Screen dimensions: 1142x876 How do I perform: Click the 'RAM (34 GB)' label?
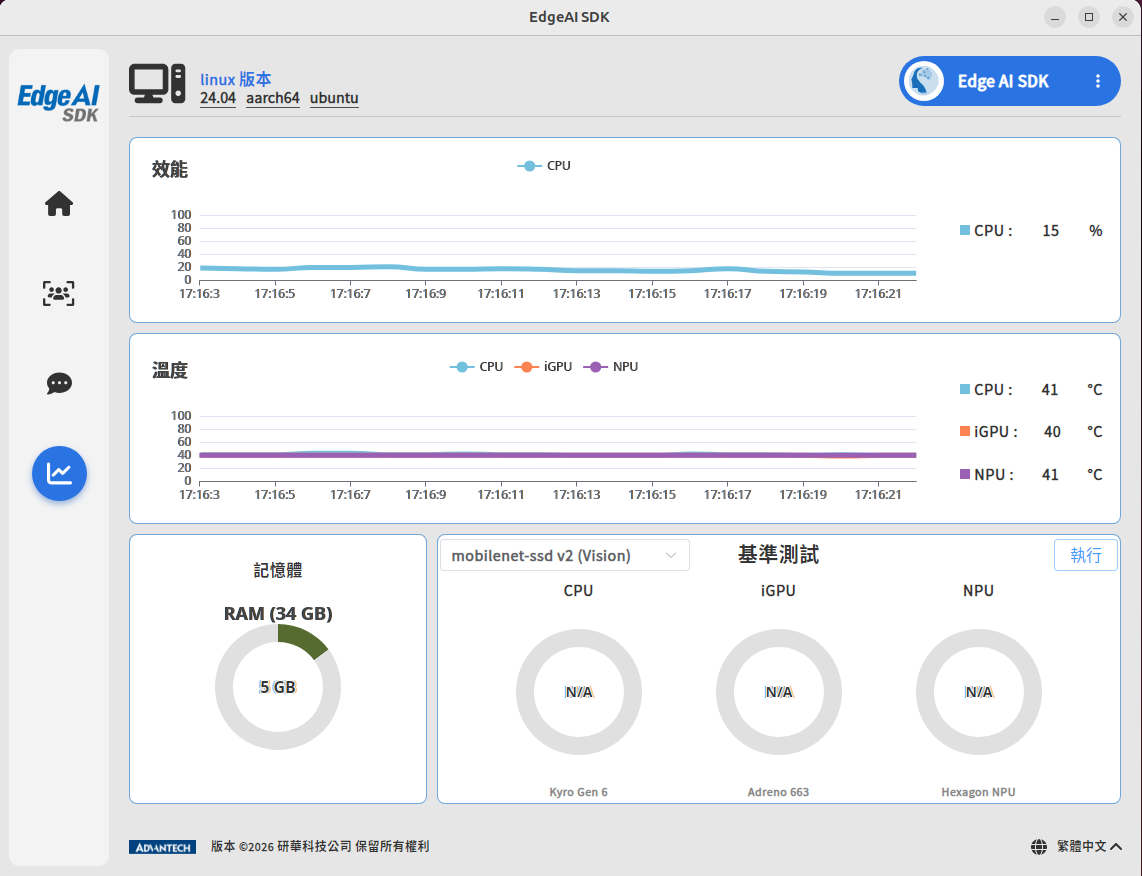(x=277, y=614)
